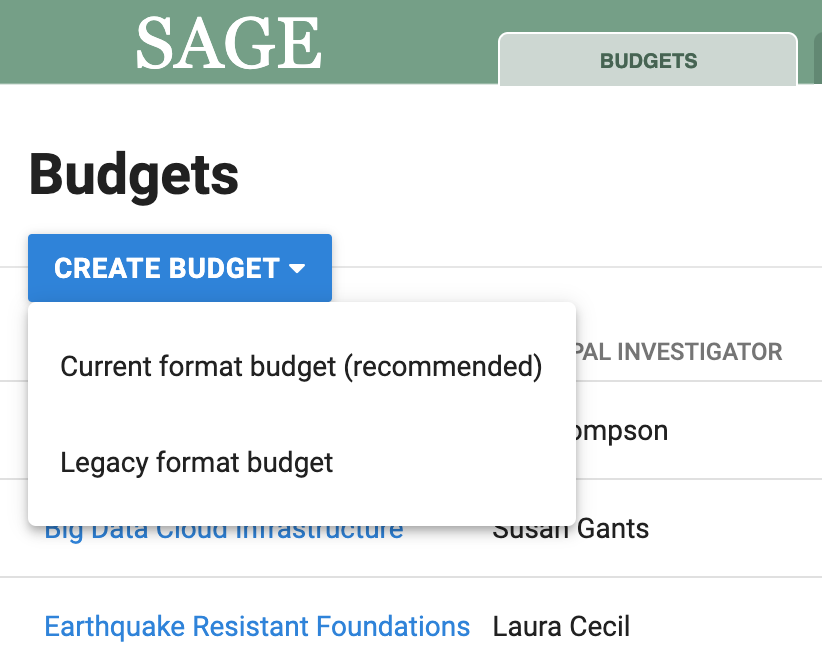The width and height of the screenshot is (822, 670).
Task: Click the dropdown chevron on CREATE BUDGET
Action: [297, 268]
